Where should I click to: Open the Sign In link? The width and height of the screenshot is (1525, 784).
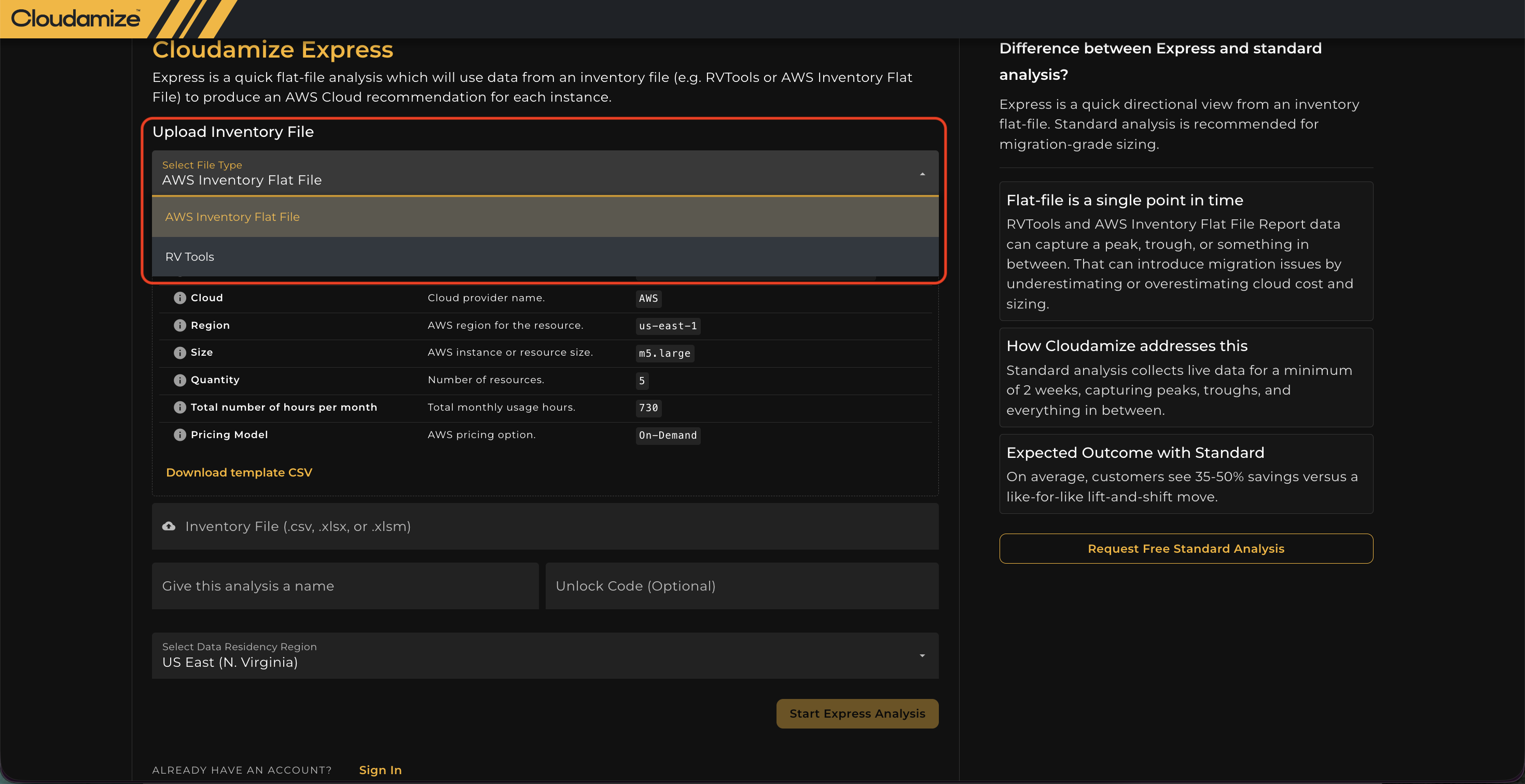point(380,770)
